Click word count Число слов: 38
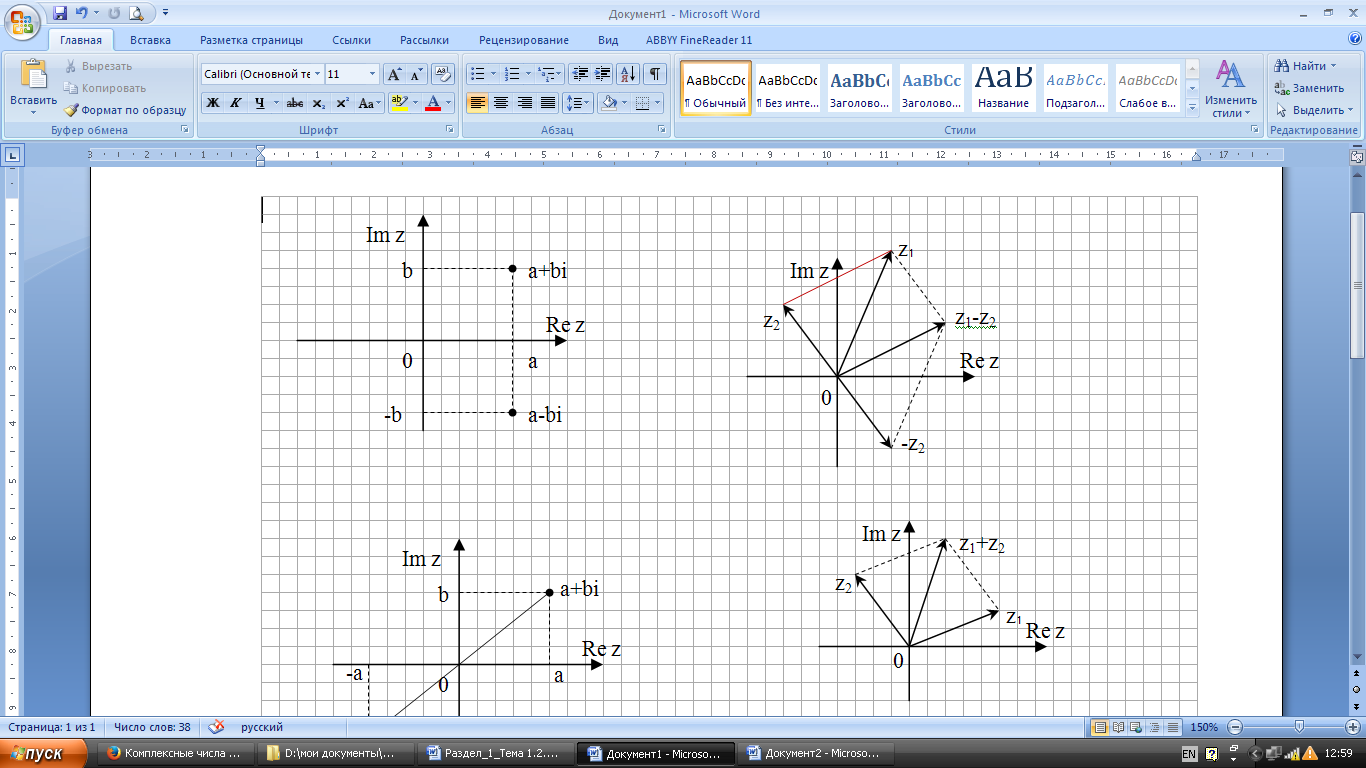The image size is (1366, 768). 153,727
